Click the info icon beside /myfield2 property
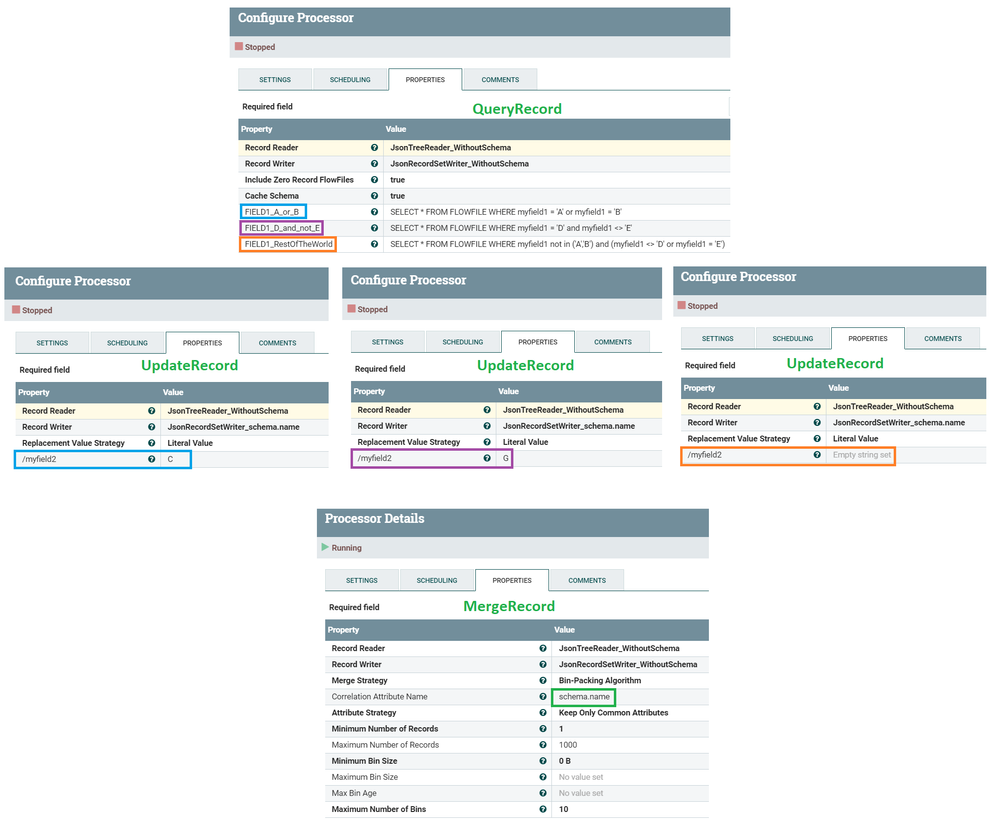This screenshot has height=820, width=999. tap(149, 459)
